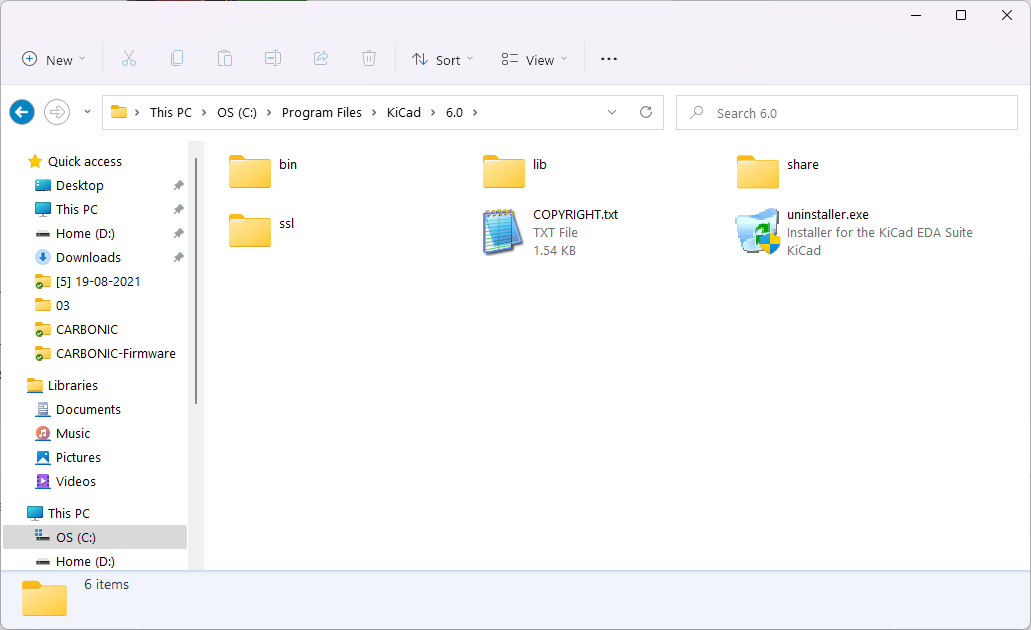This screenshot has width=1031, height=630.
Task: Minimize the File Explorer window
Action: point(917,15)
